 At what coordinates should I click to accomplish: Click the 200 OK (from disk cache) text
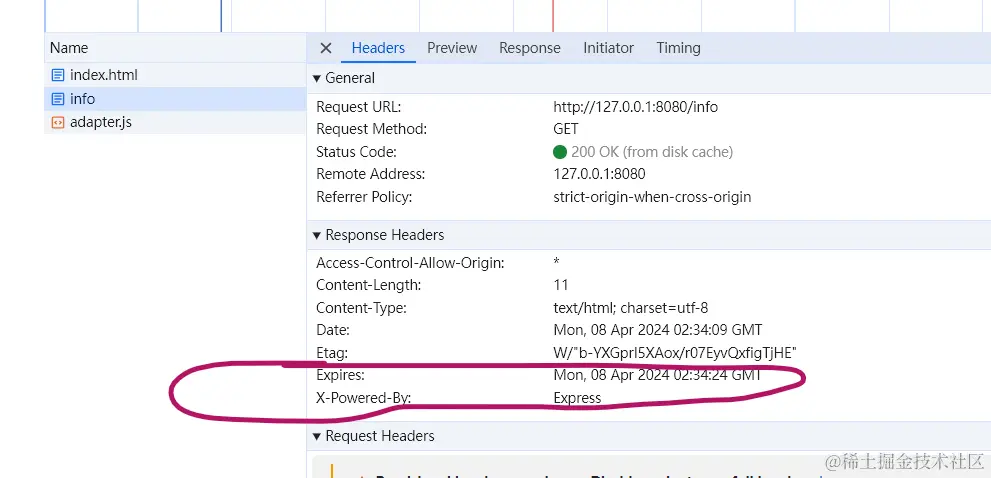point(652,152)
